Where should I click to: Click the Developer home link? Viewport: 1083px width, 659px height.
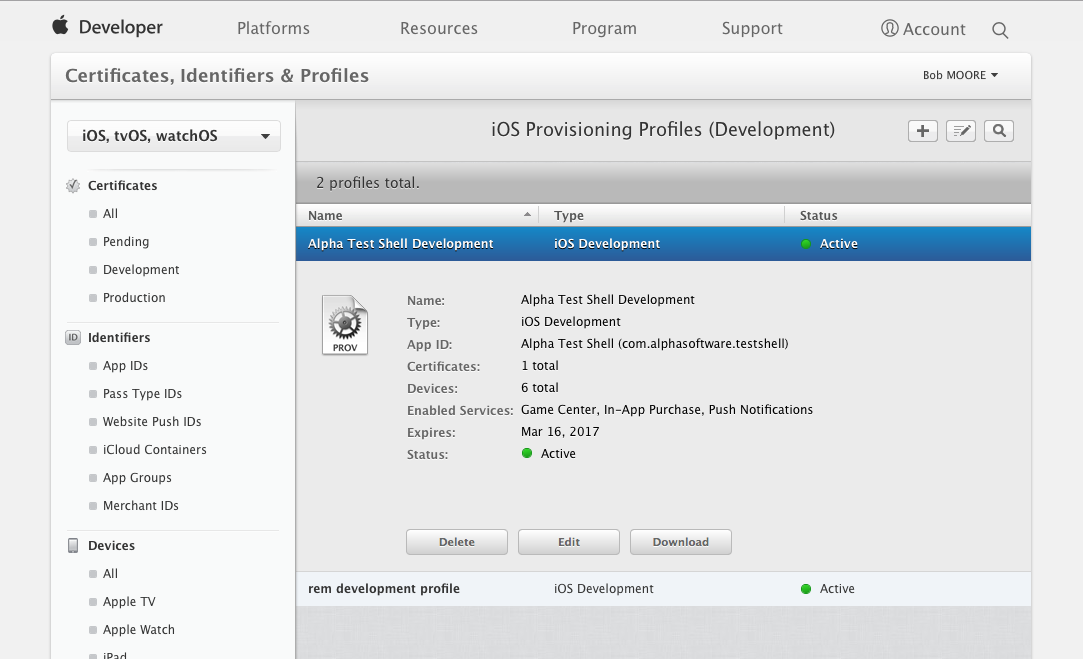tap(121, 27)
